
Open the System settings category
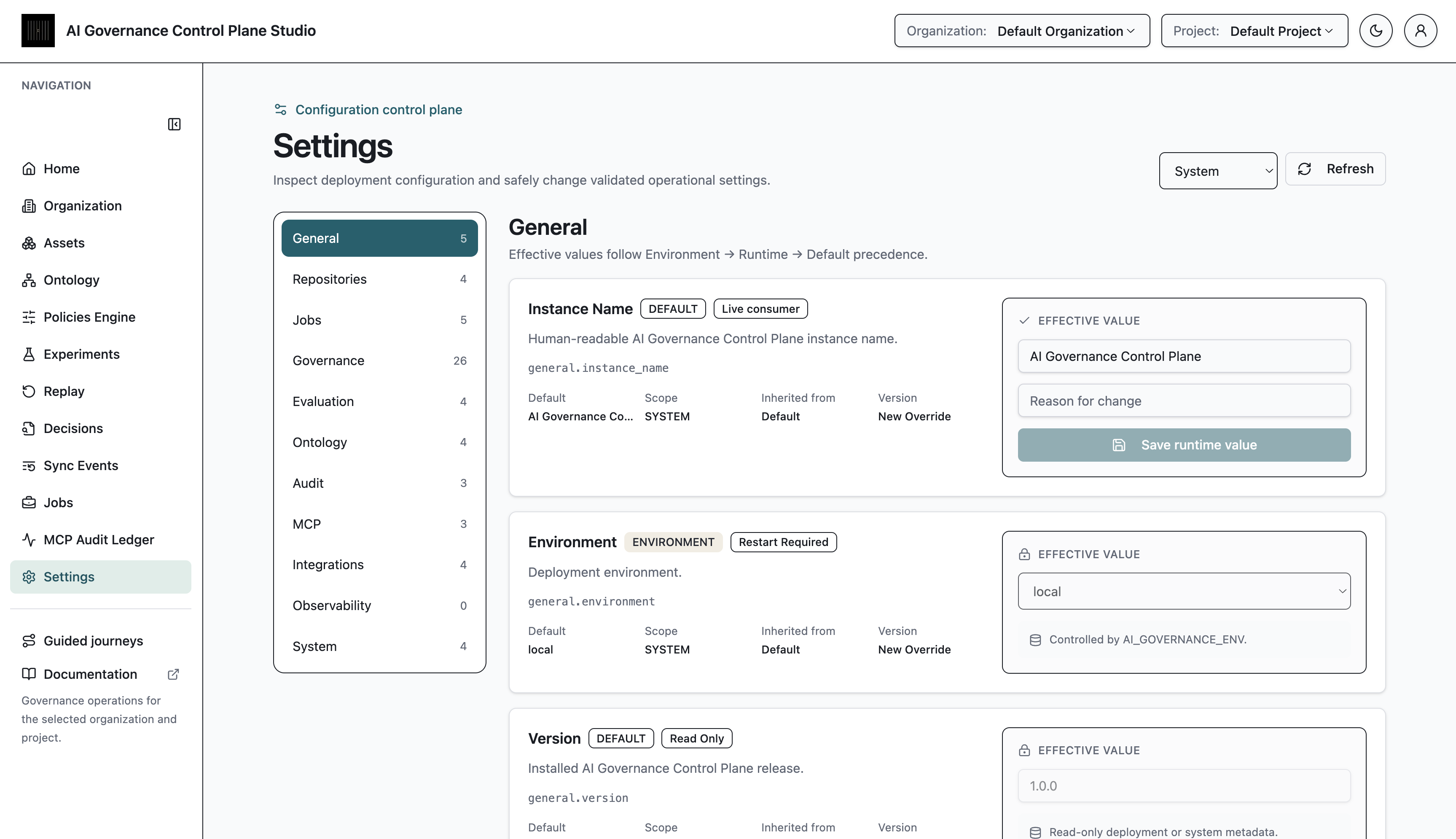pyautogui.click(x=379, y=646)
